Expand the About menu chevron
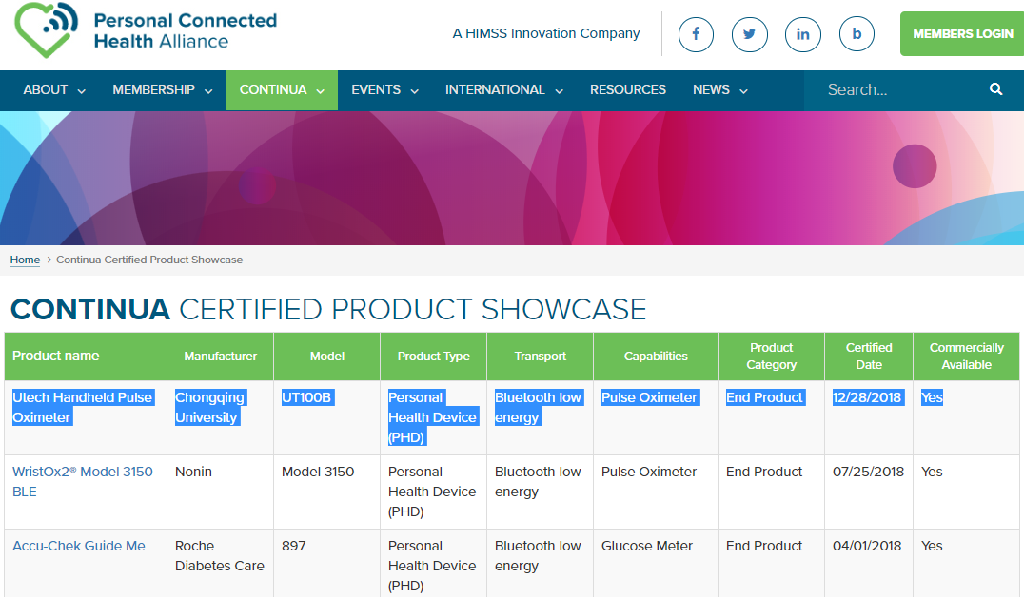Image resolution: width=1024 pixels, height=598 pixels. pyautogui.click(x=82, y=91)
